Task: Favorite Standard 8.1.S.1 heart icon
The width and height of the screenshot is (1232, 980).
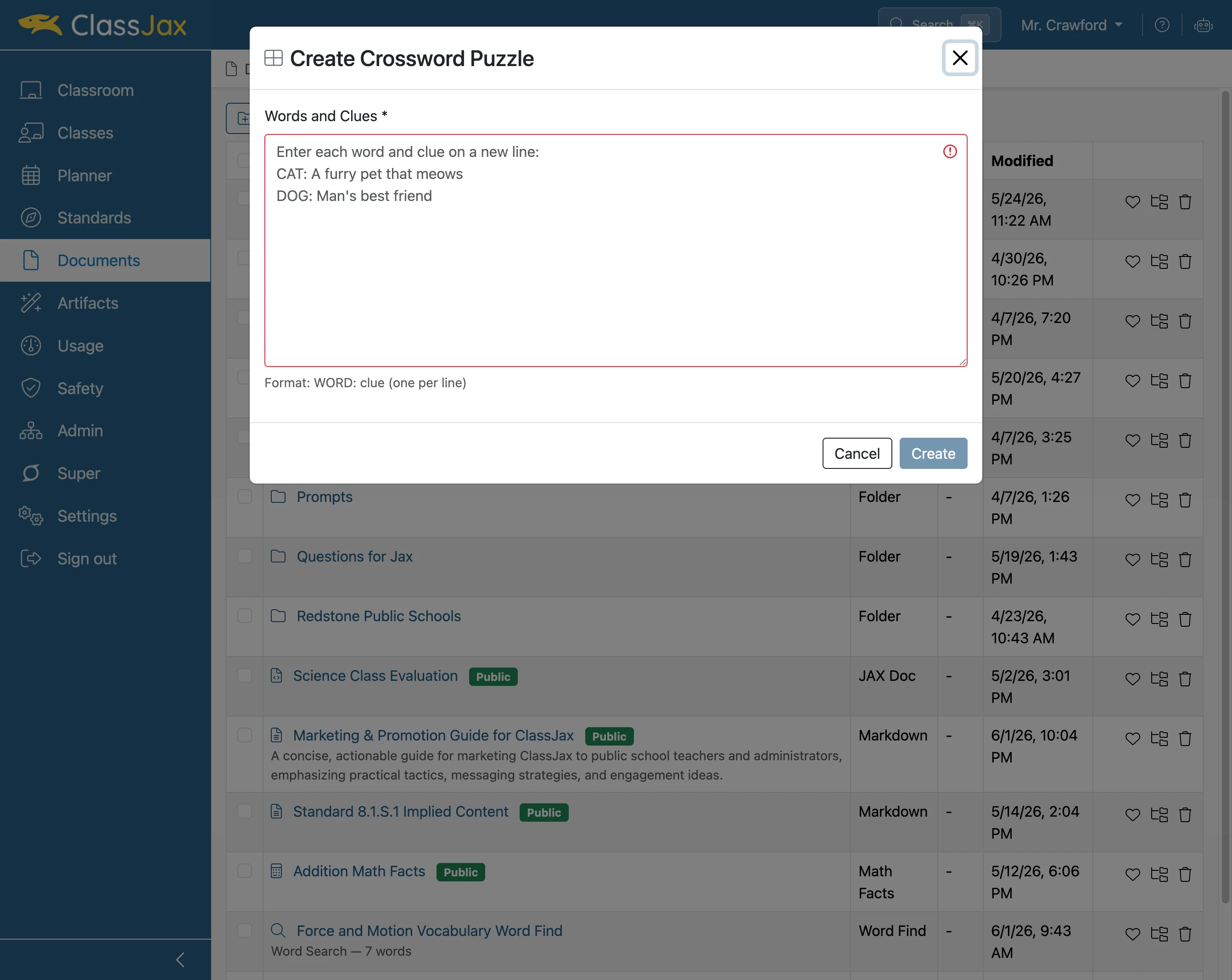Action: click(1132, 815)
